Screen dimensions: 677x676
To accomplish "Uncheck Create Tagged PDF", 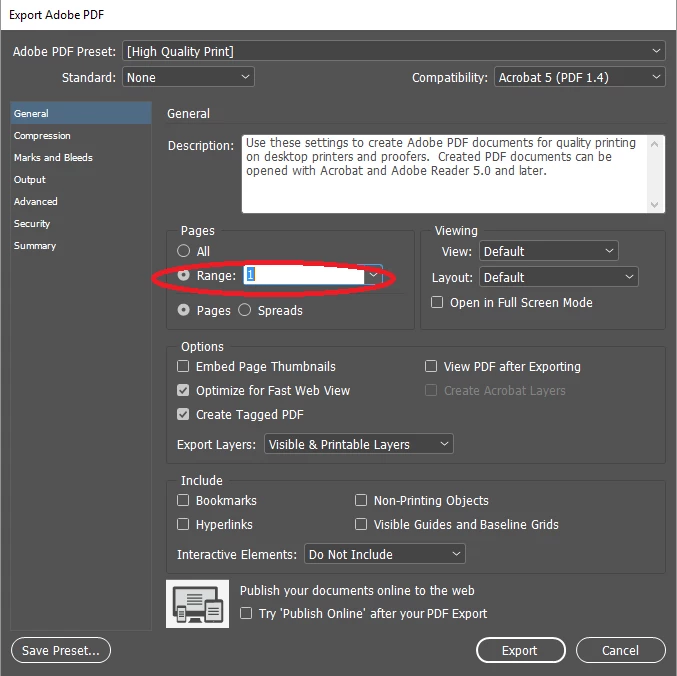I will [x=183, y=414].
